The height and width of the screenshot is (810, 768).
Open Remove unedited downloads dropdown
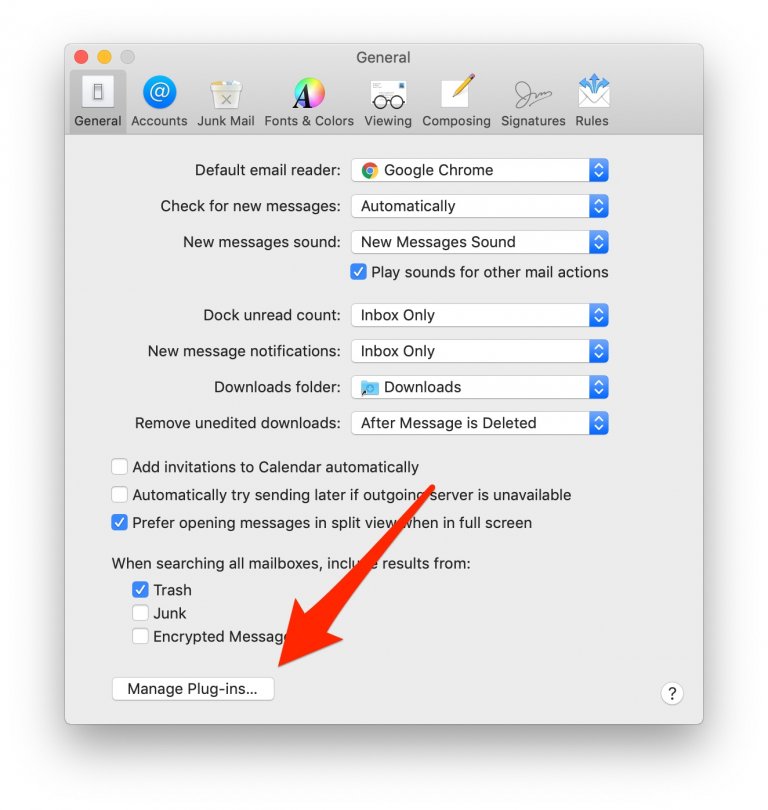click(480, 423)
